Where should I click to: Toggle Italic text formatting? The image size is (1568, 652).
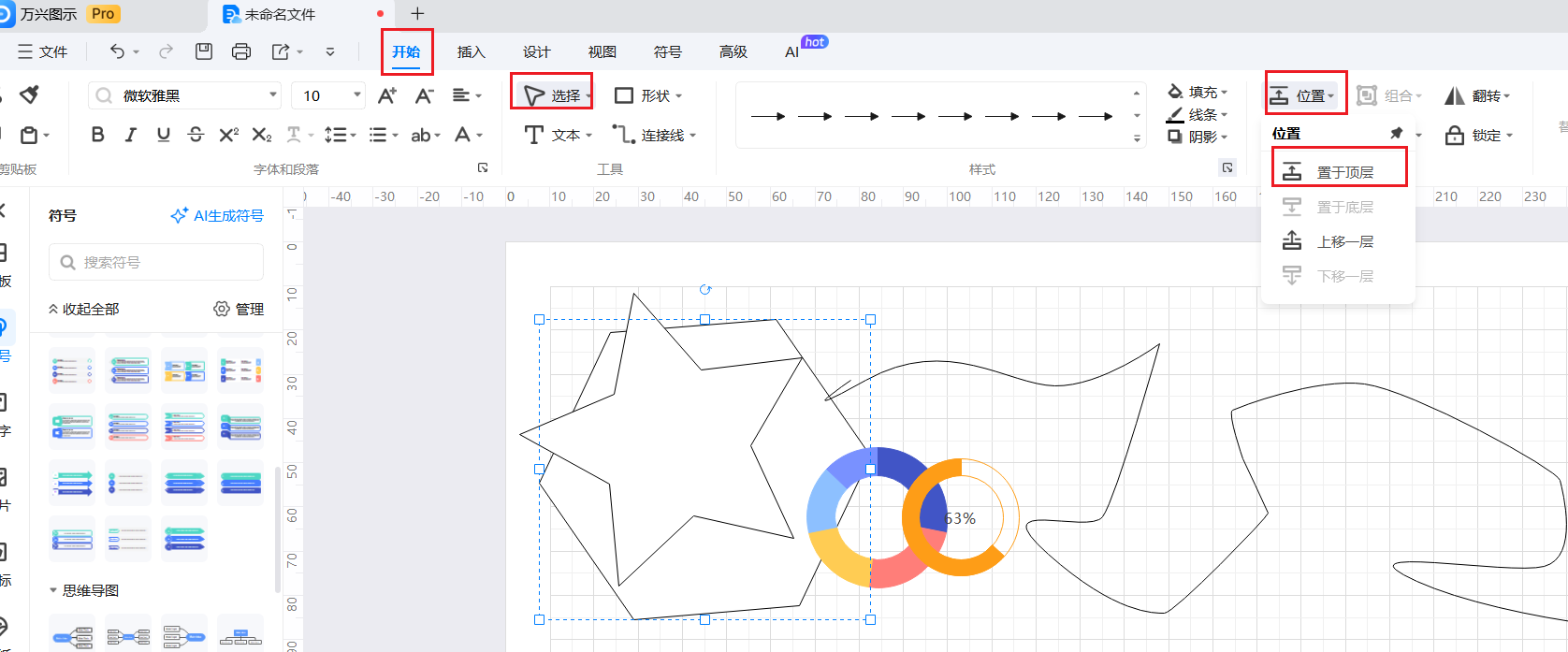pos(131,135)
